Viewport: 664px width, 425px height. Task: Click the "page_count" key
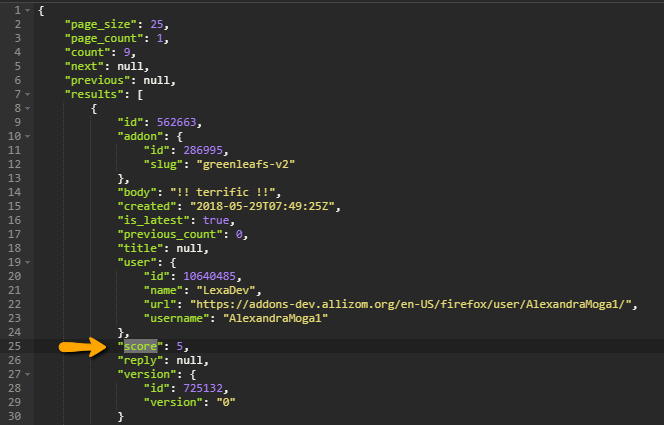[x=104, y=39]
